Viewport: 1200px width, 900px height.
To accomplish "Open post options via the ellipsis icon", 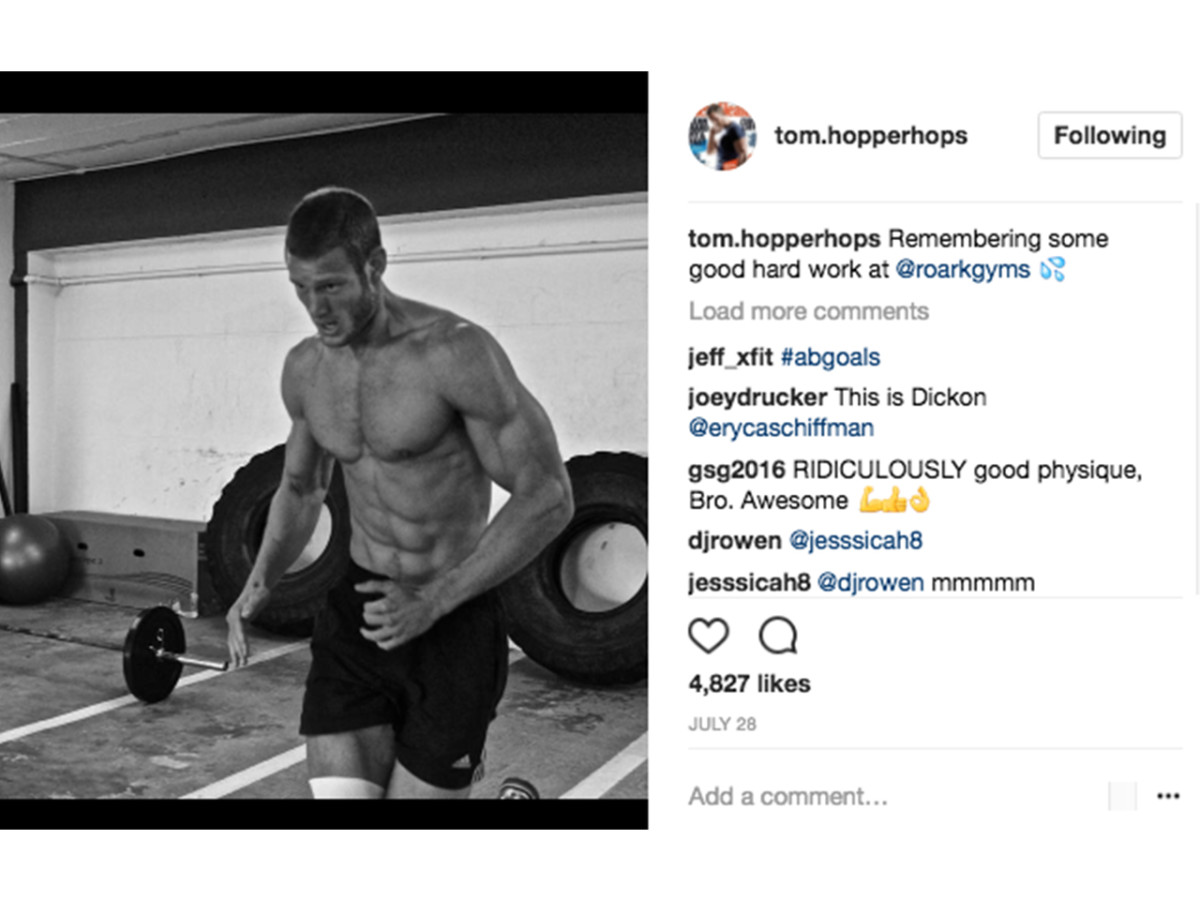I will [1168, 796].
